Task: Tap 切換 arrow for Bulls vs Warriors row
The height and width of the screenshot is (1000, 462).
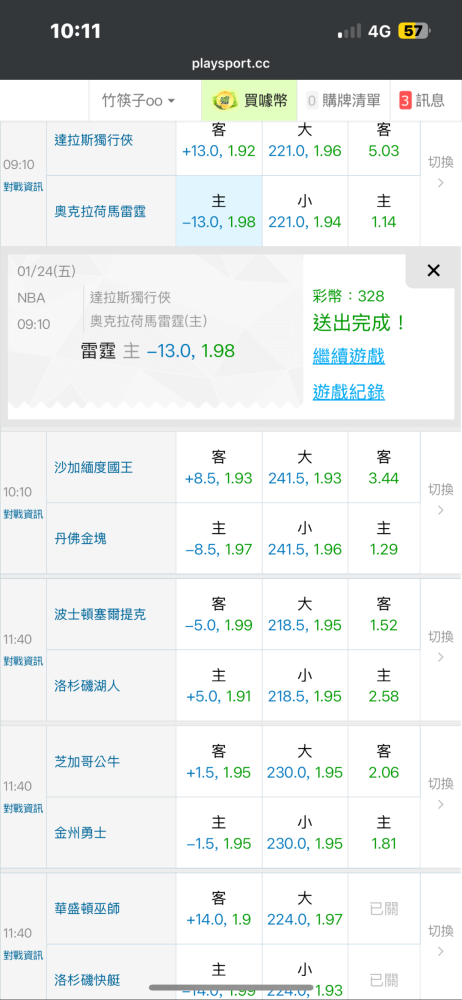Action: pyautogui.click(x=441, y=793)
